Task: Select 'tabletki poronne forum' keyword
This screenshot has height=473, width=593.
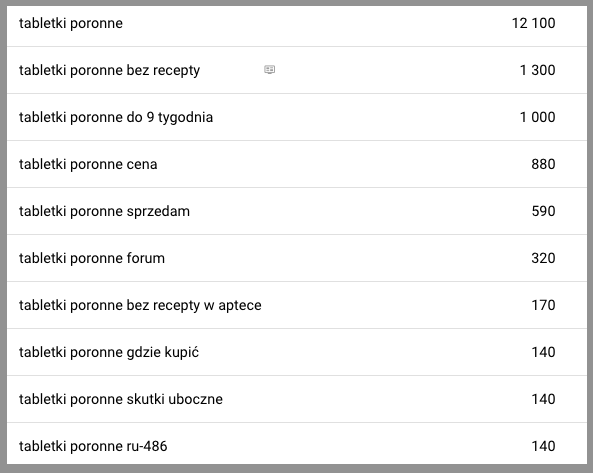Action: click(92, 258)
